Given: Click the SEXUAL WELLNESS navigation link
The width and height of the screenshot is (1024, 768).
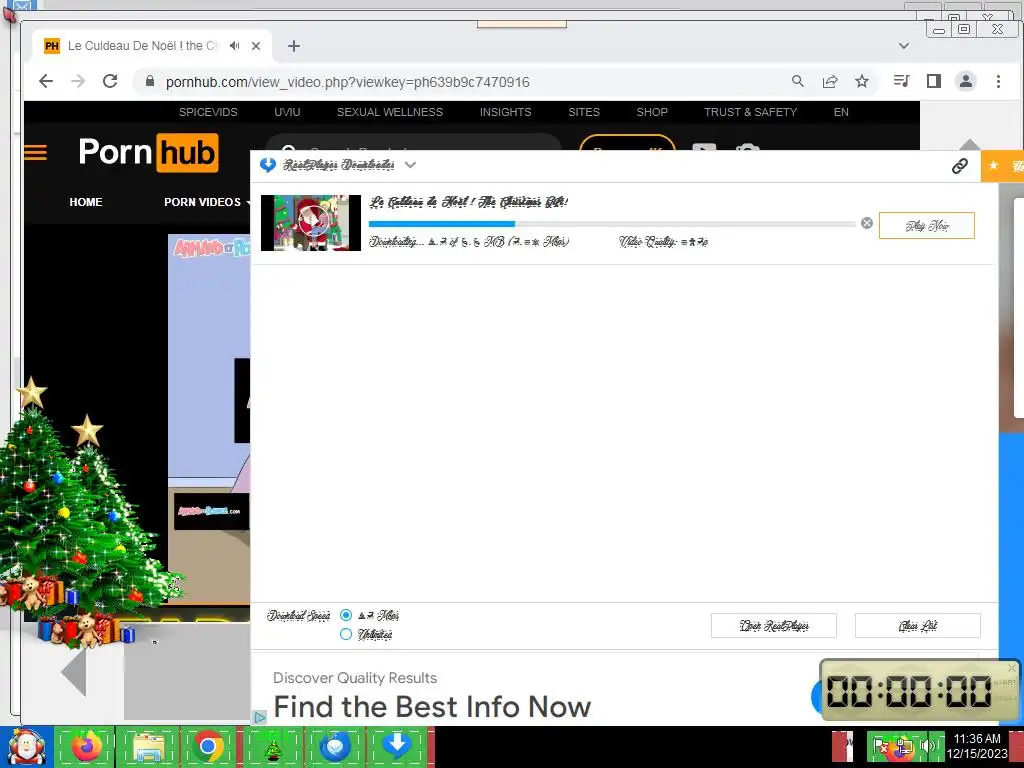Looking at the screenshot, I should pos(390,112).
